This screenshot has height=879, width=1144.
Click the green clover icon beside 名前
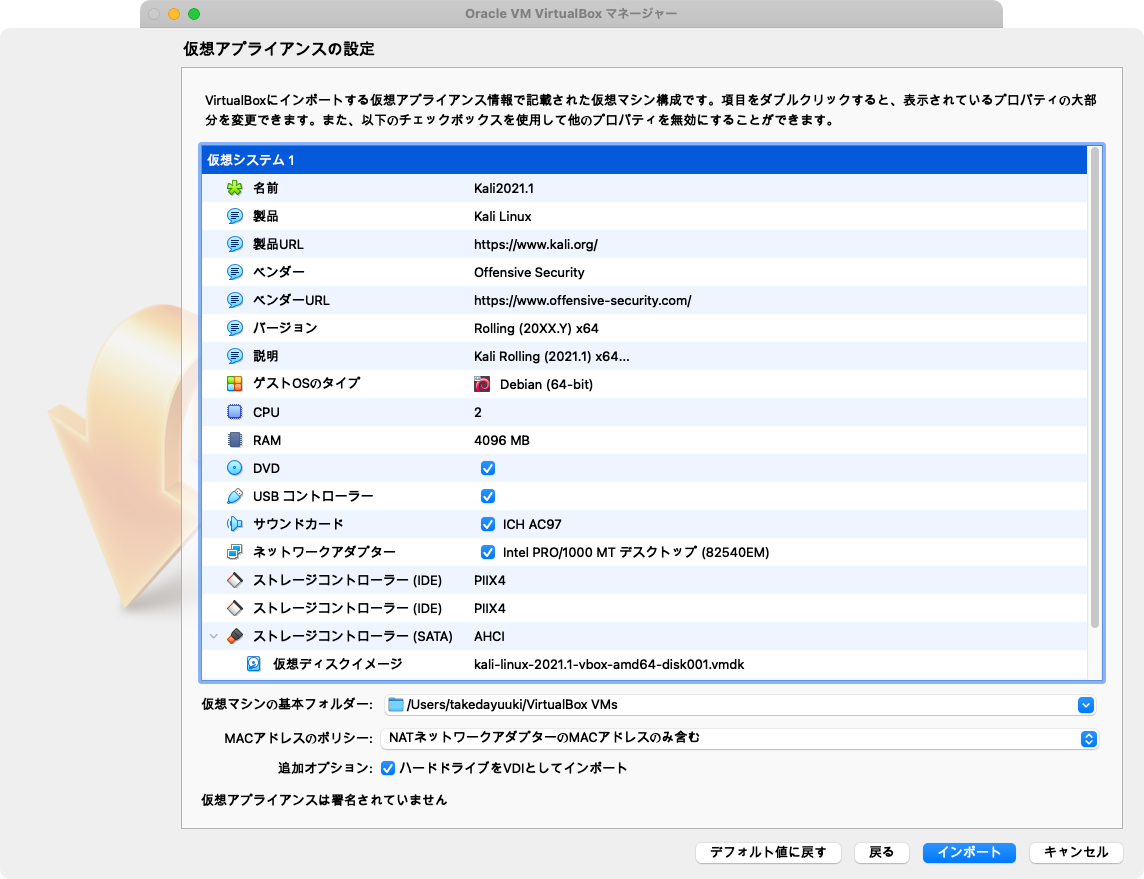coord(234,188)
